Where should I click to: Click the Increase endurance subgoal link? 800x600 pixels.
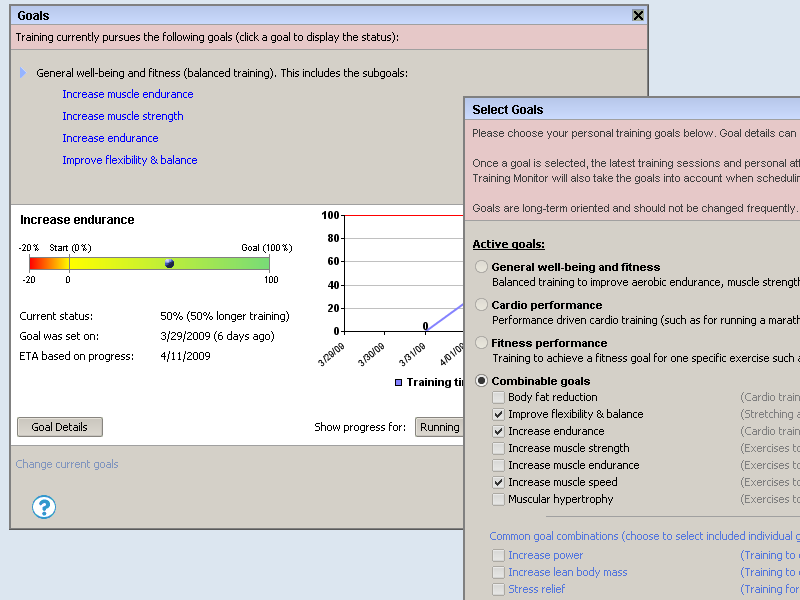110,138
